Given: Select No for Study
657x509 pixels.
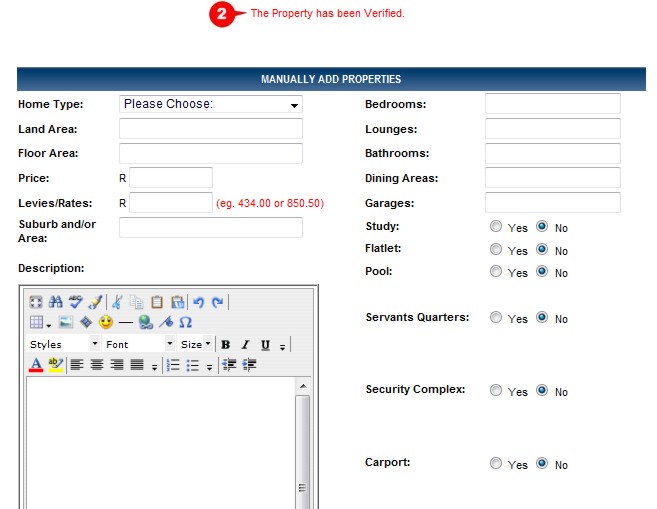Looking at the screenshot, I should [542, 226].
